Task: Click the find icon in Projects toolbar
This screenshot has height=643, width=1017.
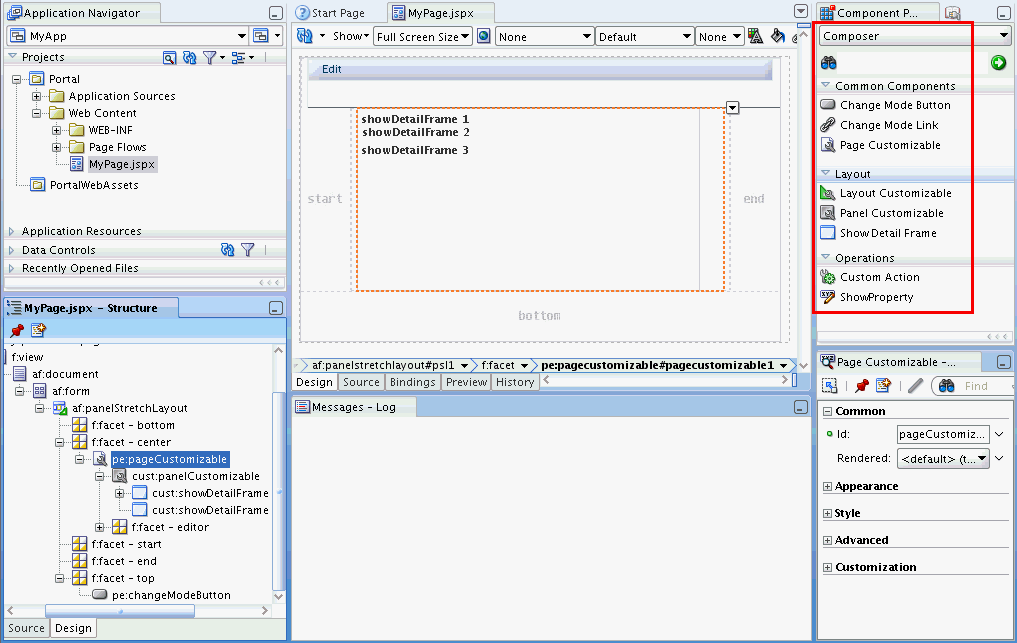Action: [169, 58]
